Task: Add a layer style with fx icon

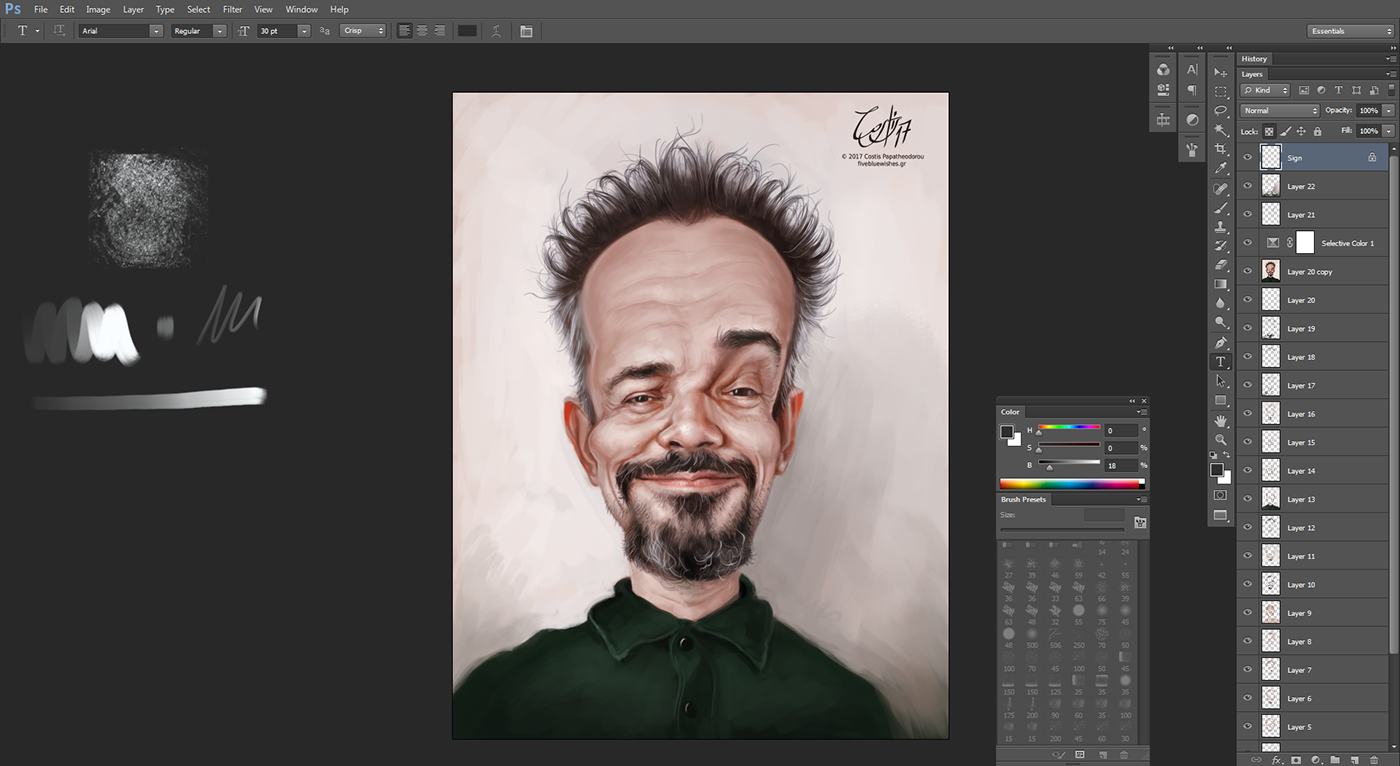Action: 1276,760
